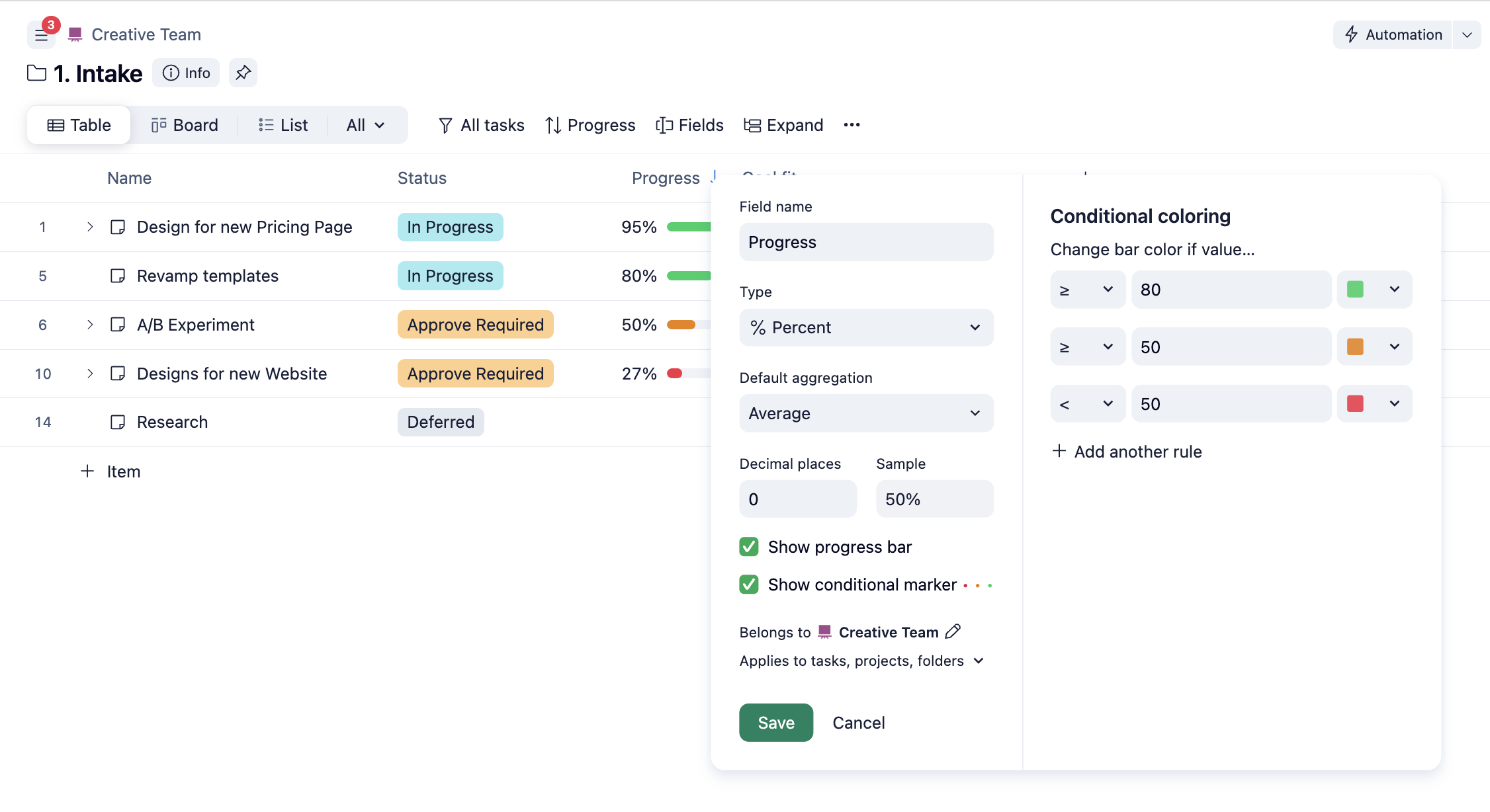Click the Decimal places input field
Image resolution: width=1490 pixels, height=812 pixels.
(x=797, y=499)
